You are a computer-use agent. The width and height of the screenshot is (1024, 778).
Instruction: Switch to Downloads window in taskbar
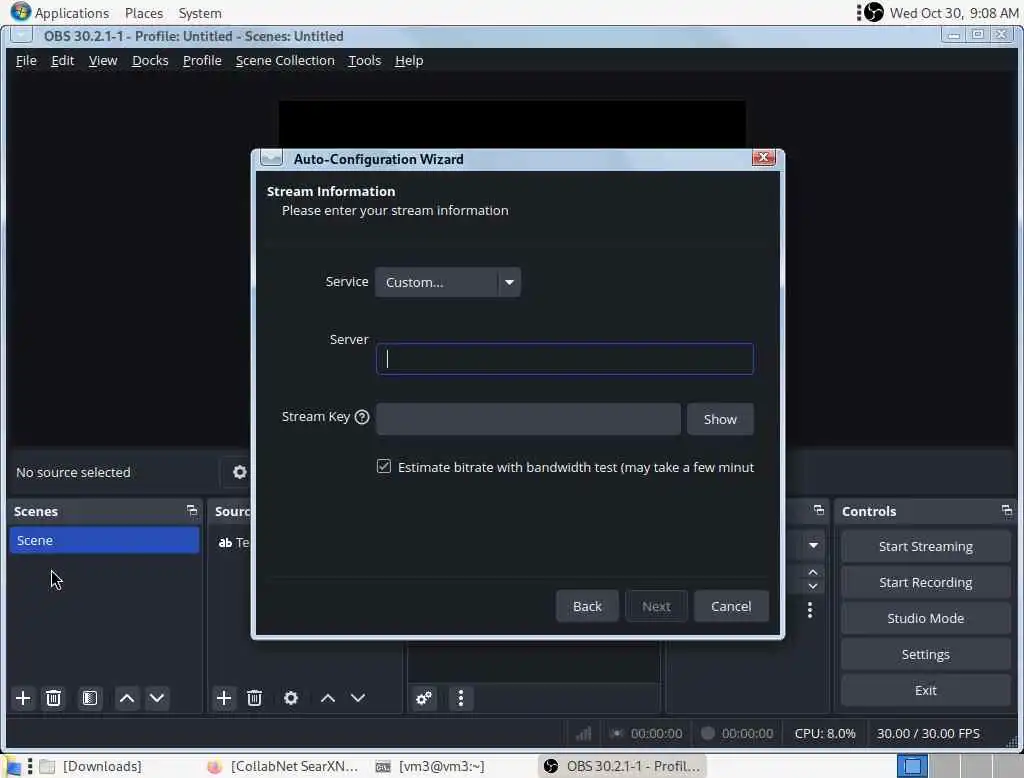pos(91,766)
